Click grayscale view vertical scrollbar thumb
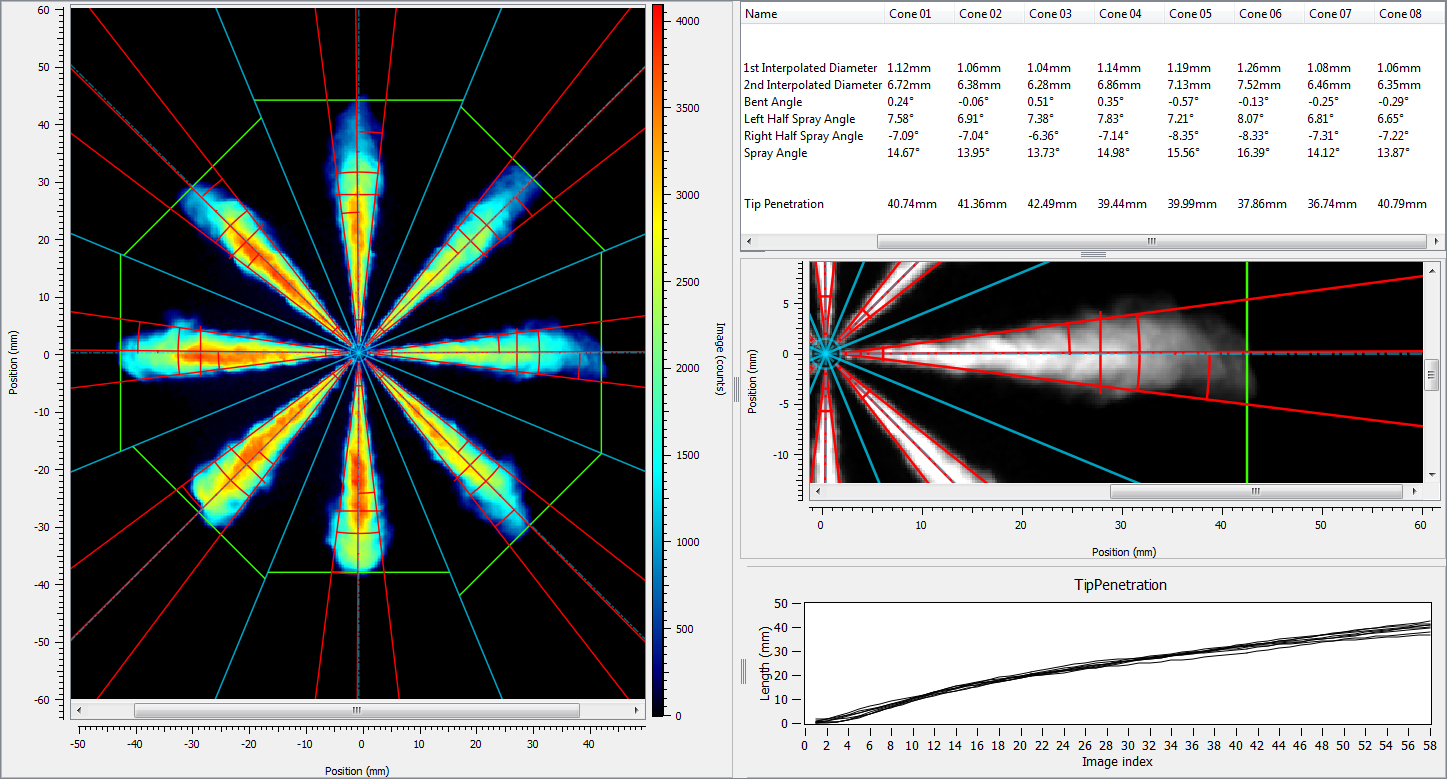Screen dimensions: 1447x779 pyautogui.click(x=1431, y=373)
